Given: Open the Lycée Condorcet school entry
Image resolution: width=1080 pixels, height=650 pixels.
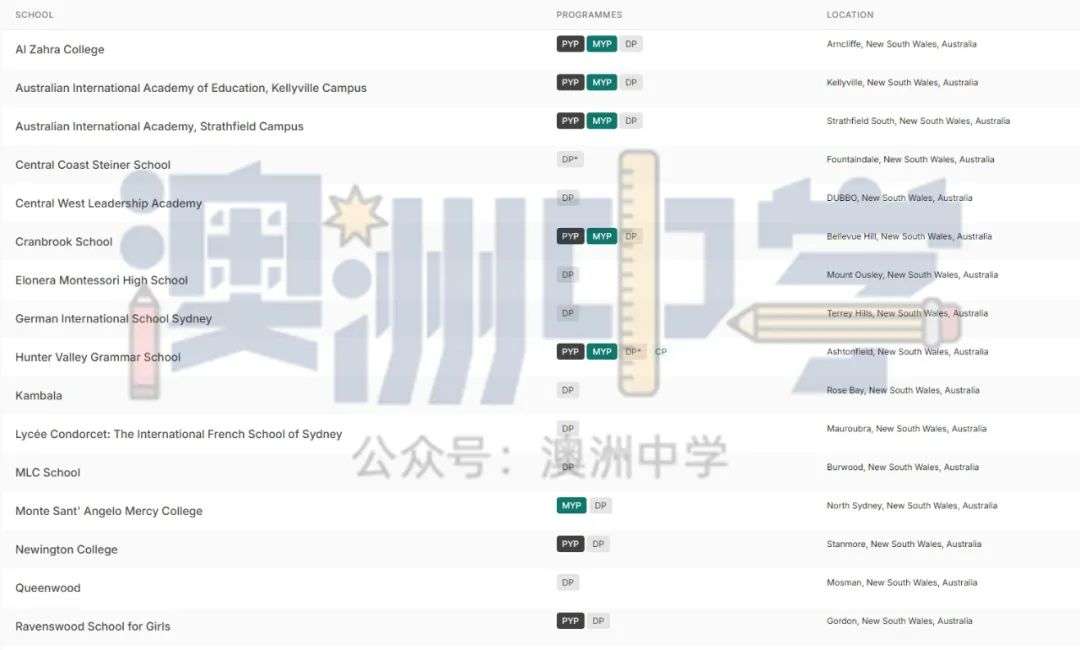Looking at the screenshot, I should [x=178, y=434].
